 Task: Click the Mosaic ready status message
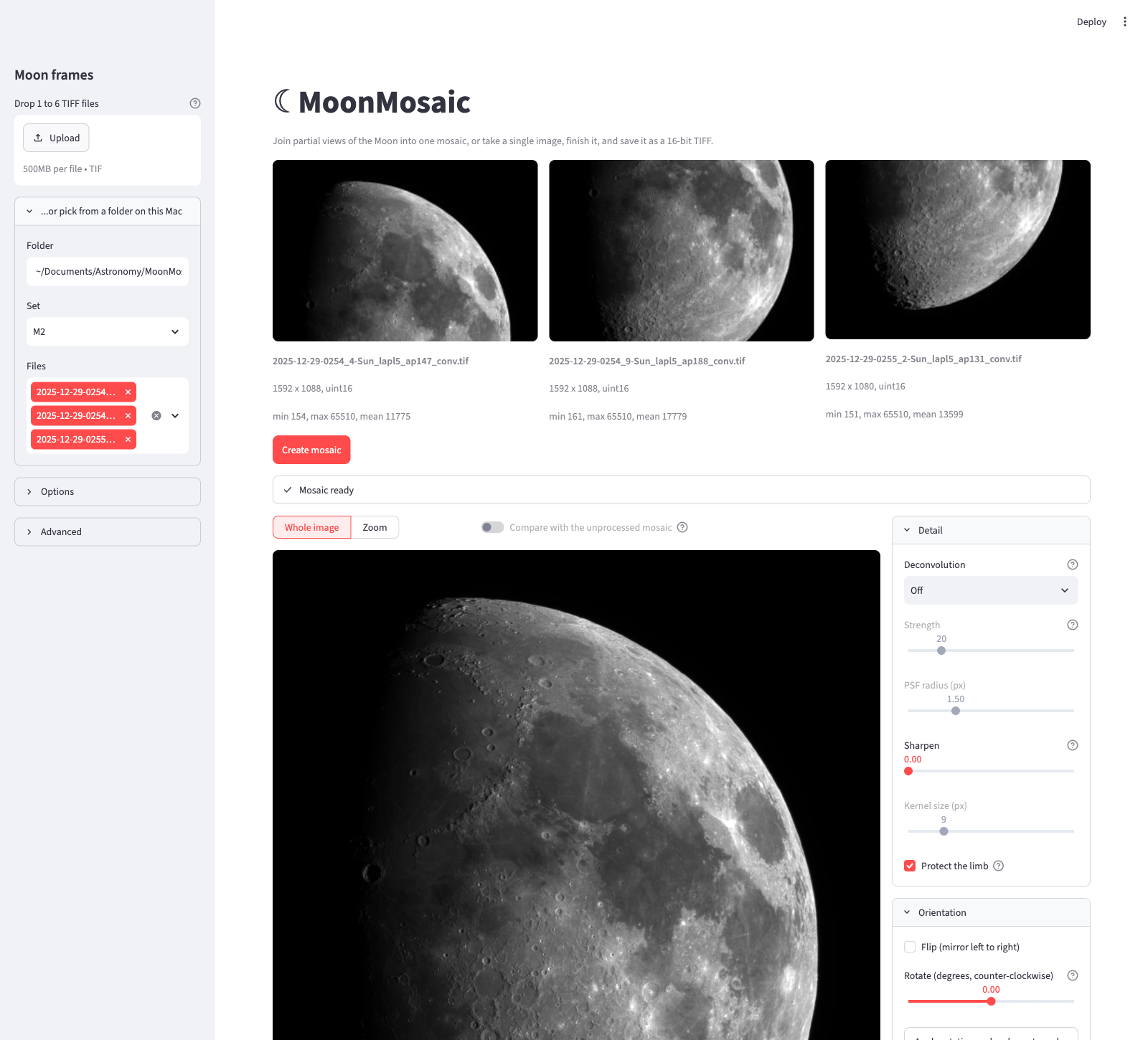682,490
